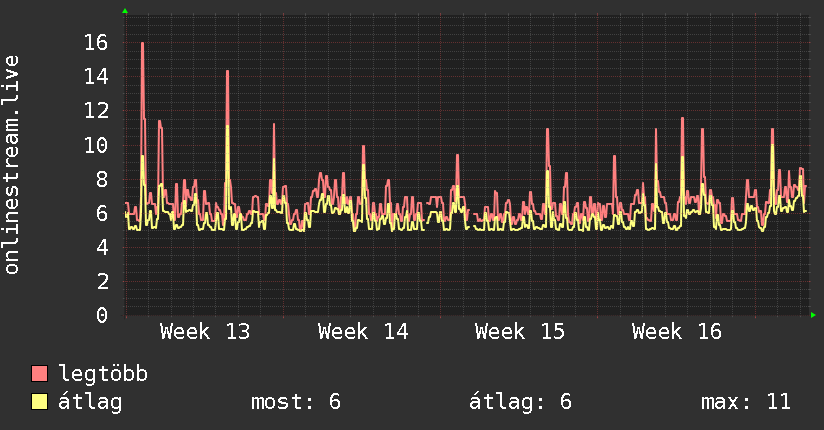Select the 'legtöbb' legend label

[x=103, y=374]
